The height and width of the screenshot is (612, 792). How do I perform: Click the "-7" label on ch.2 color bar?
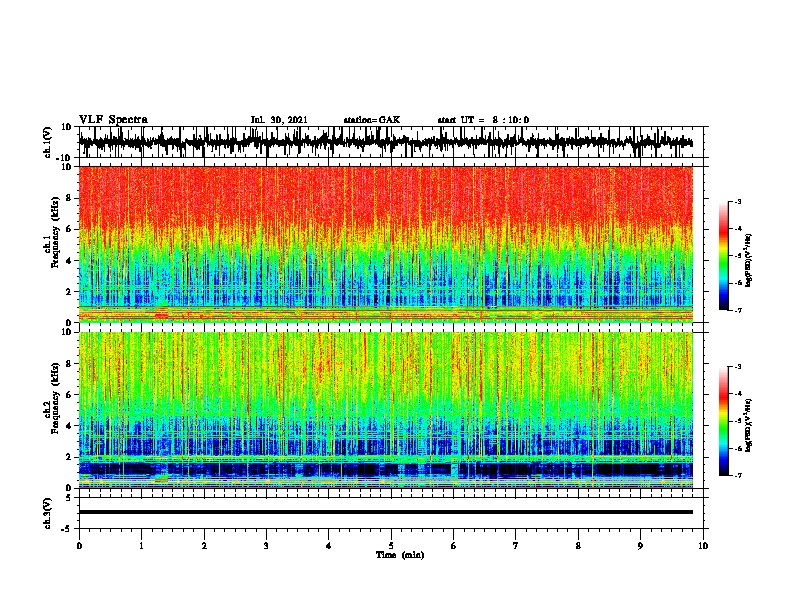pyautogui.click(x=737, y=475)
